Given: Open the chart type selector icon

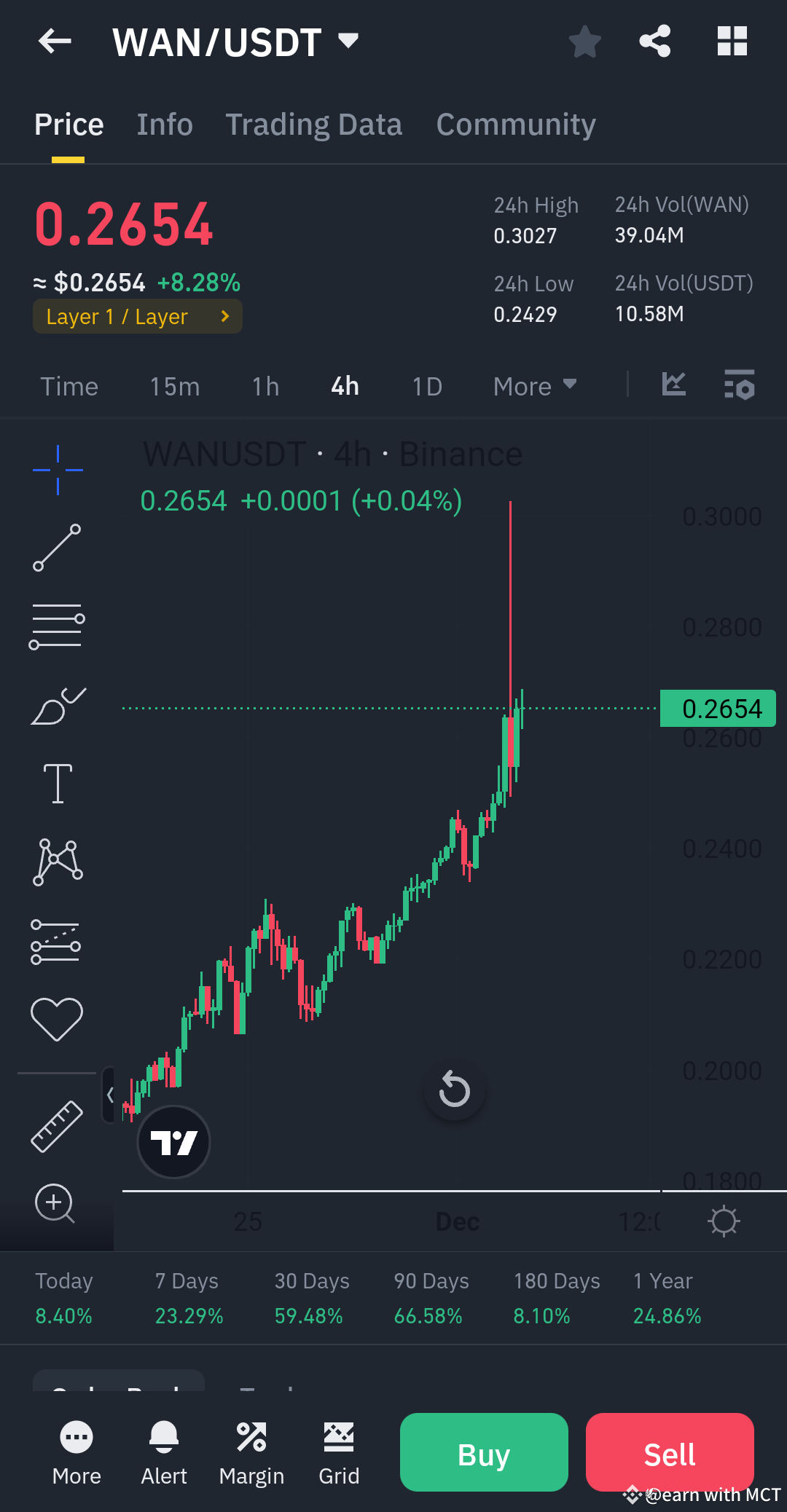Looking at the screenshot, I should (673, 385).
